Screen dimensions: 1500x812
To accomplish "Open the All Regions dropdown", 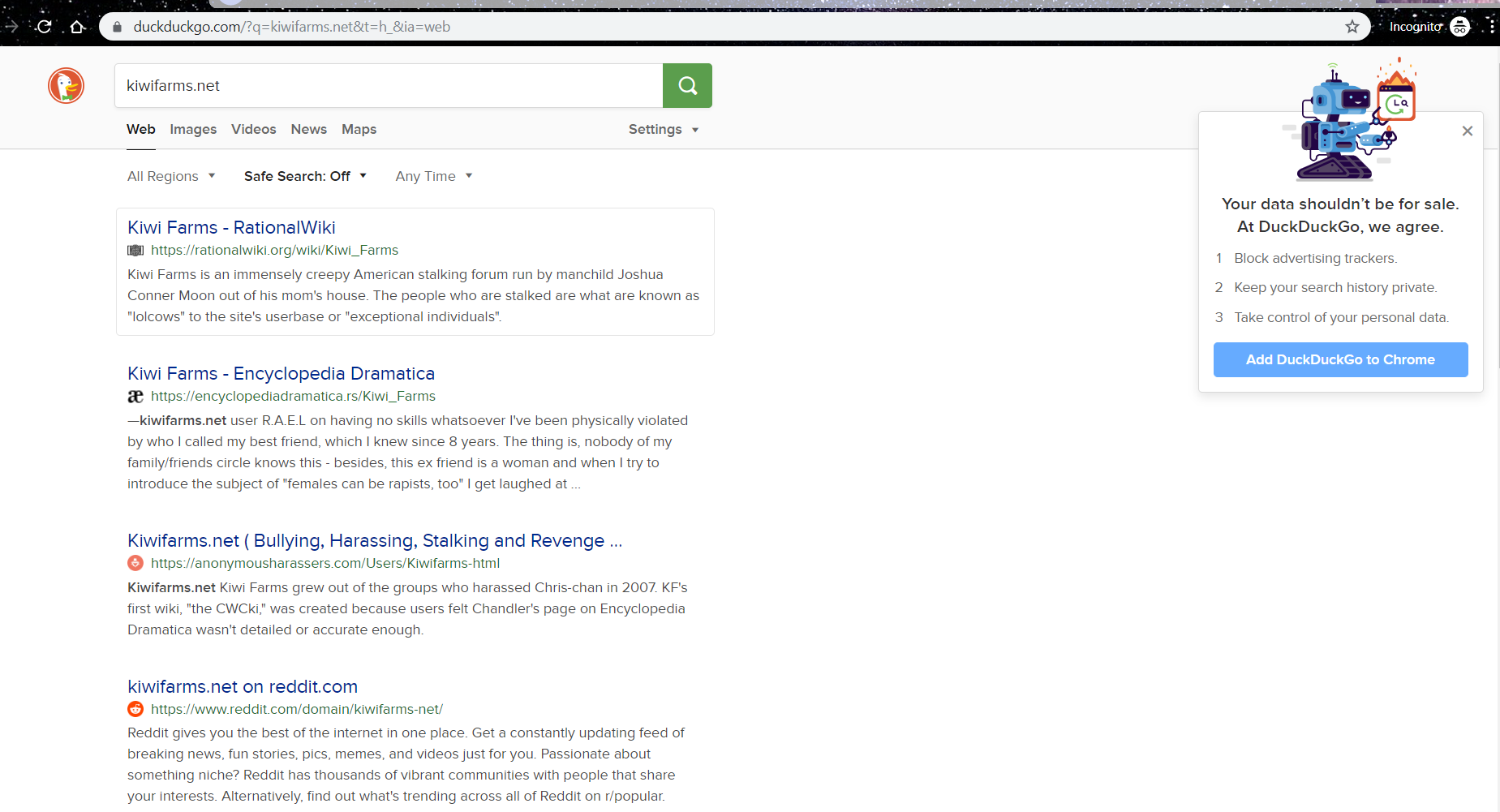I will [171, 176].
